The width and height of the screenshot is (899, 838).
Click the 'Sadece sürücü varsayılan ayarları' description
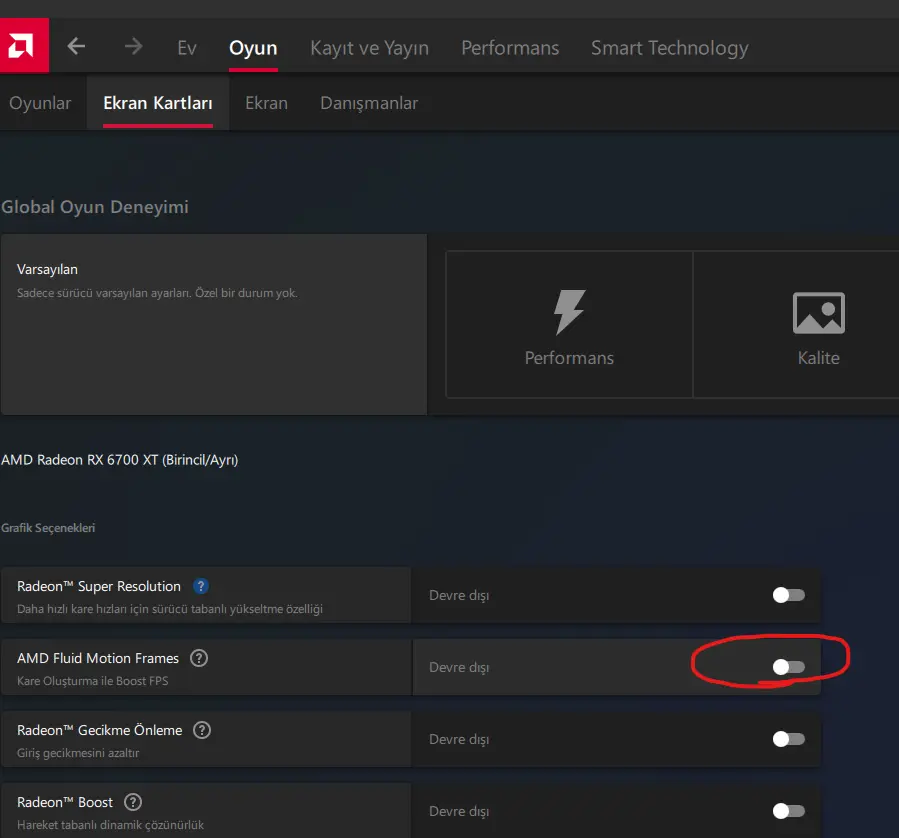157,293
